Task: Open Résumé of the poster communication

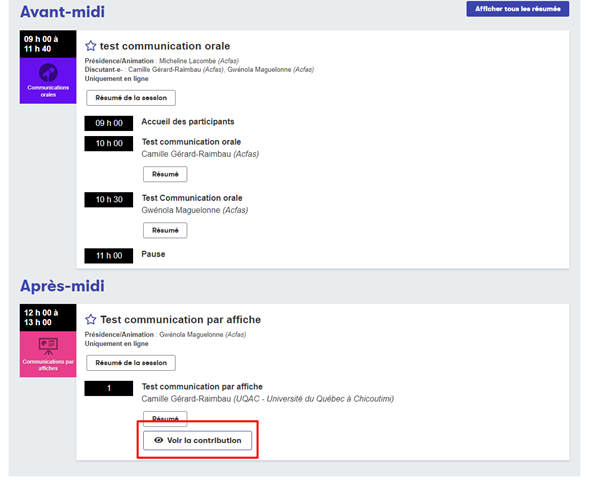Action: pos(165,418)
